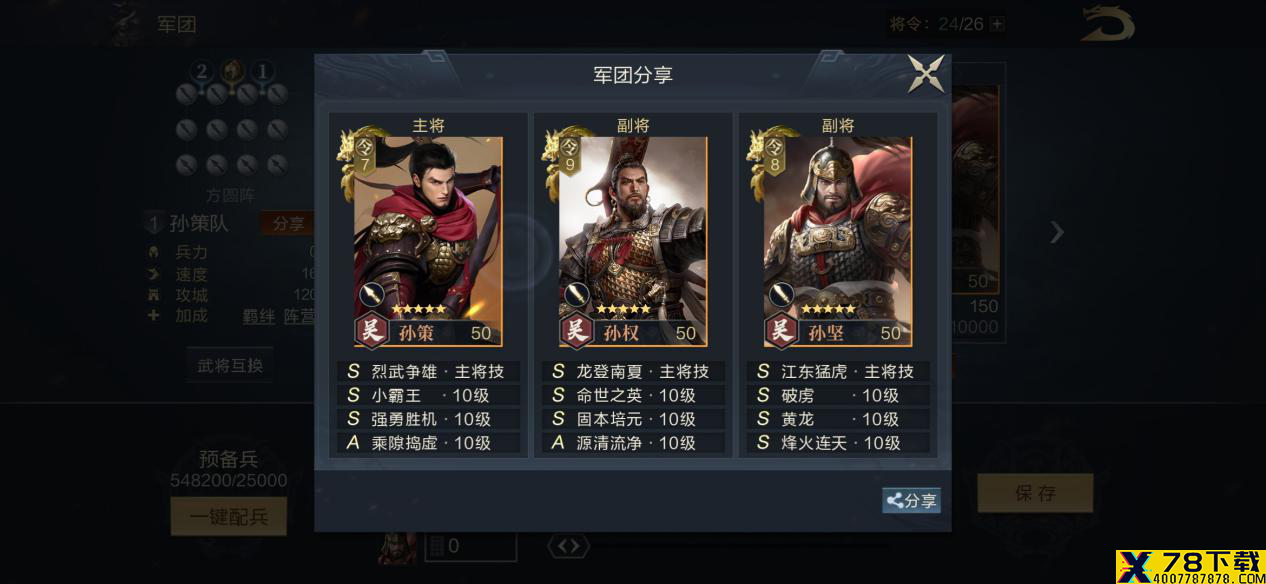Click the 令 7 cost badge on 孙策

click(x=364, y=155)
